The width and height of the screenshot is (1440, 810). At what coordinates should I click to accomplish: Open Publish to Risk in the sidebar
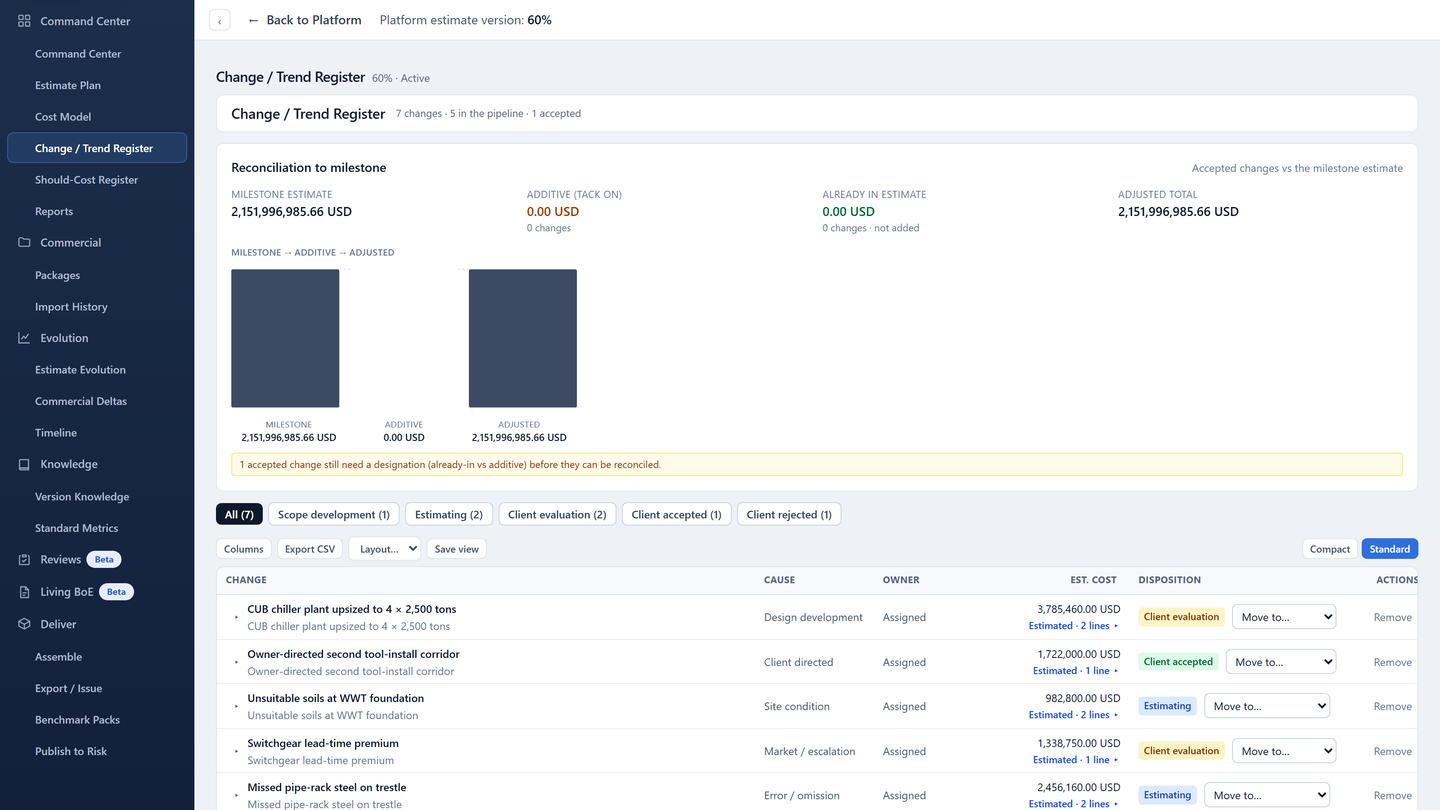coord(71,751)
